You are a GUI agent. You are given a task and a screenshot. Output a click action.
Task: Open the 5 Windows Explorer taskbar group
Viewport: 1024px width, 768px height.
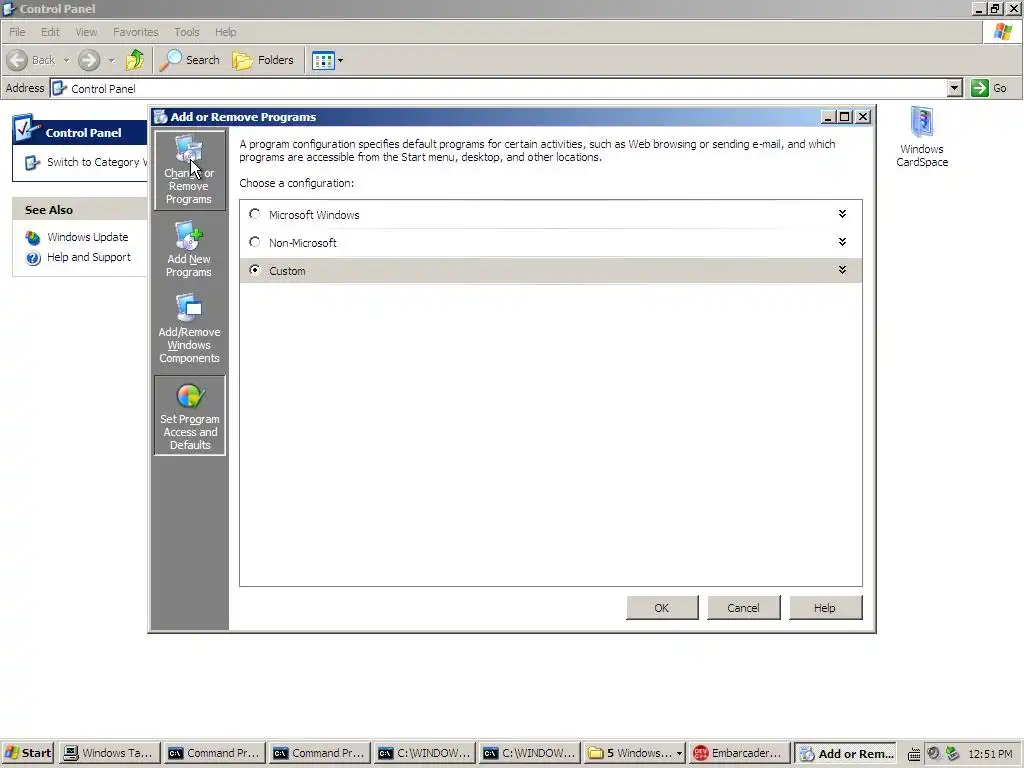pos(635,753)
